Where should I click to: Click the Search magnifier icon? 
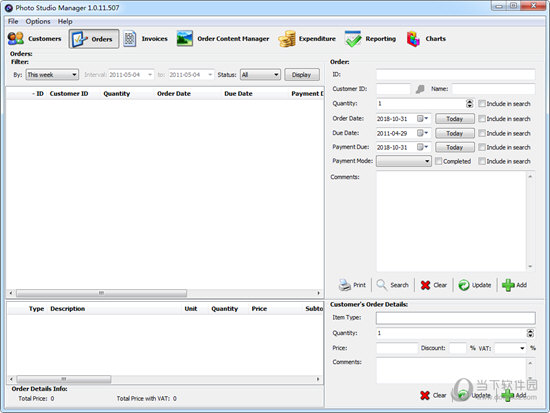tap(382, 285)
